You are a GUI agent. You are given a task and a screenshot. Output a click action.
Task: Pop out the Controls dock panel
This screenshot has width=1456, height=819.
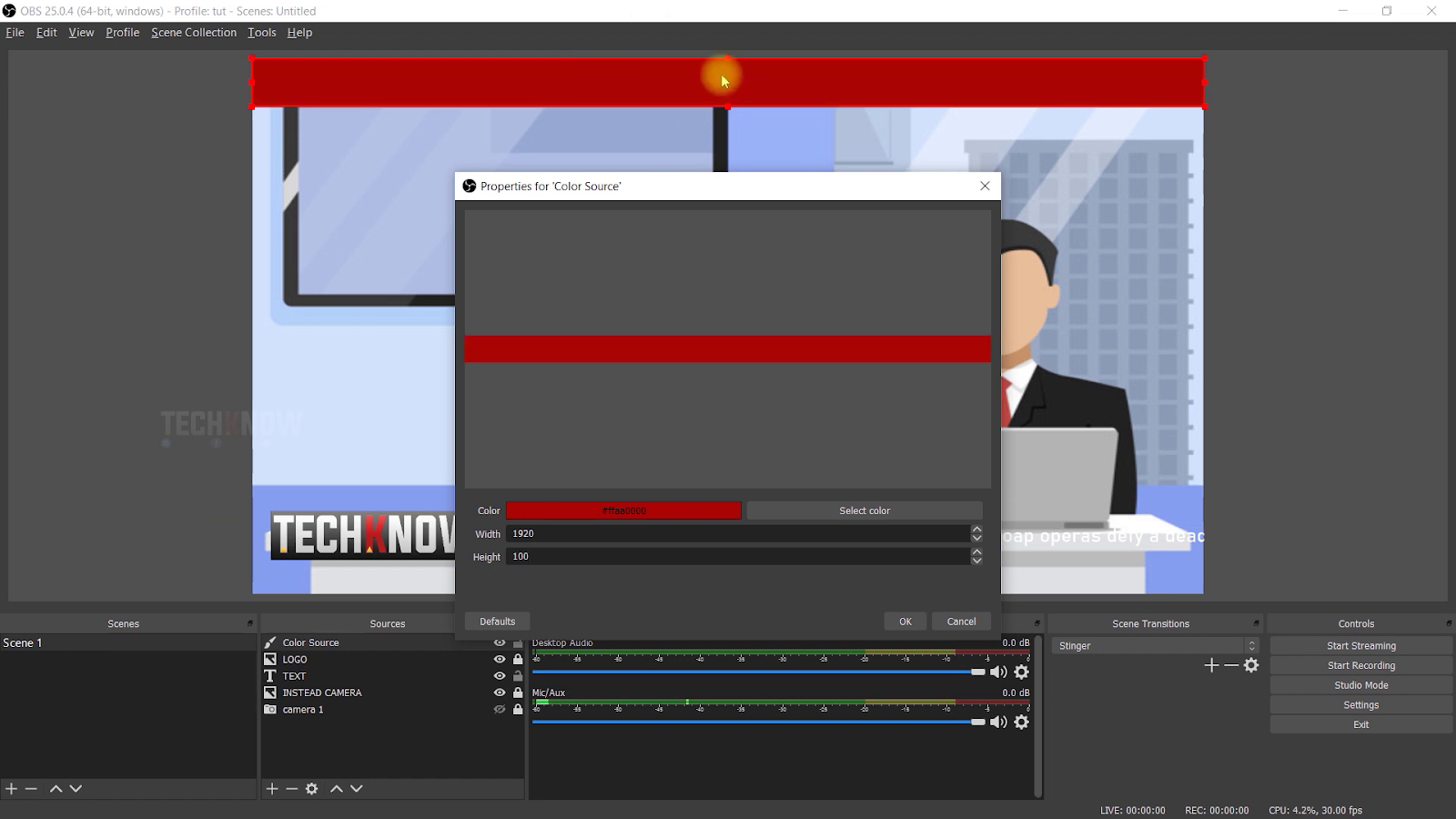pos(1449,623)
